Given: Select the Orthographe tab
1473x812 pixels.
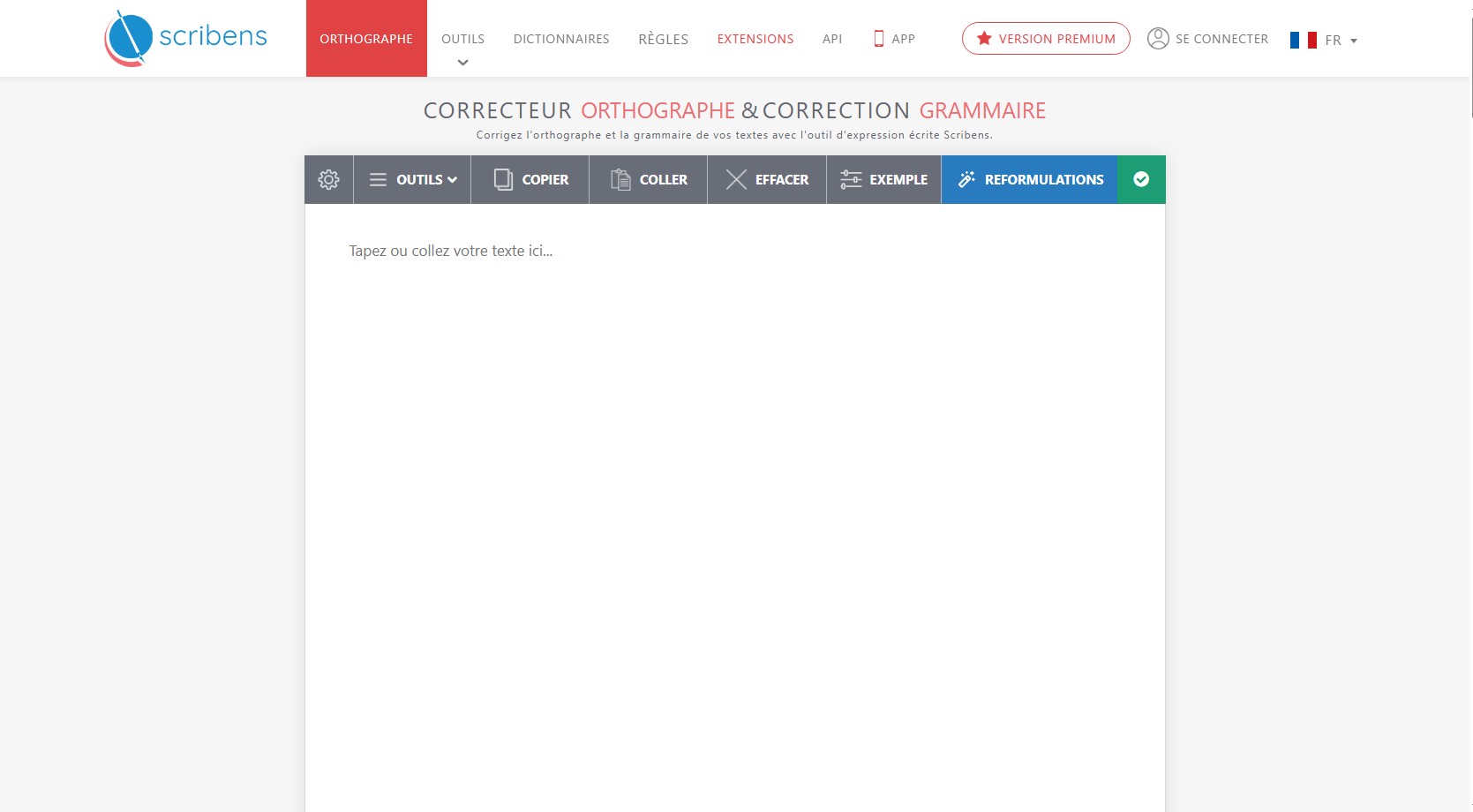Looking at the screenshot, I should [x=366, y=39].
